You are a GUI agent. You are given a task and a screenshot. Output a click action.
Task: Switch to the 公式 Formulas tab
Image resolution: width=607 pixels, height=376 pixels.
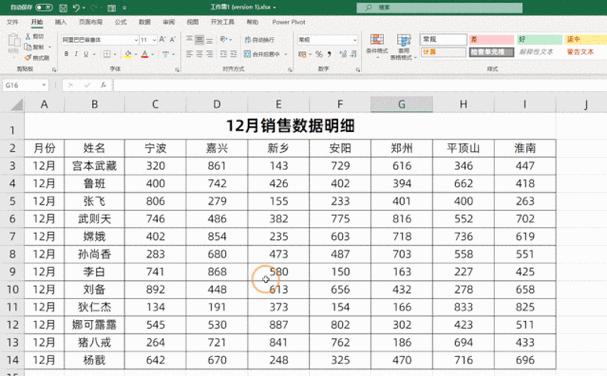[x=120, y=22]
